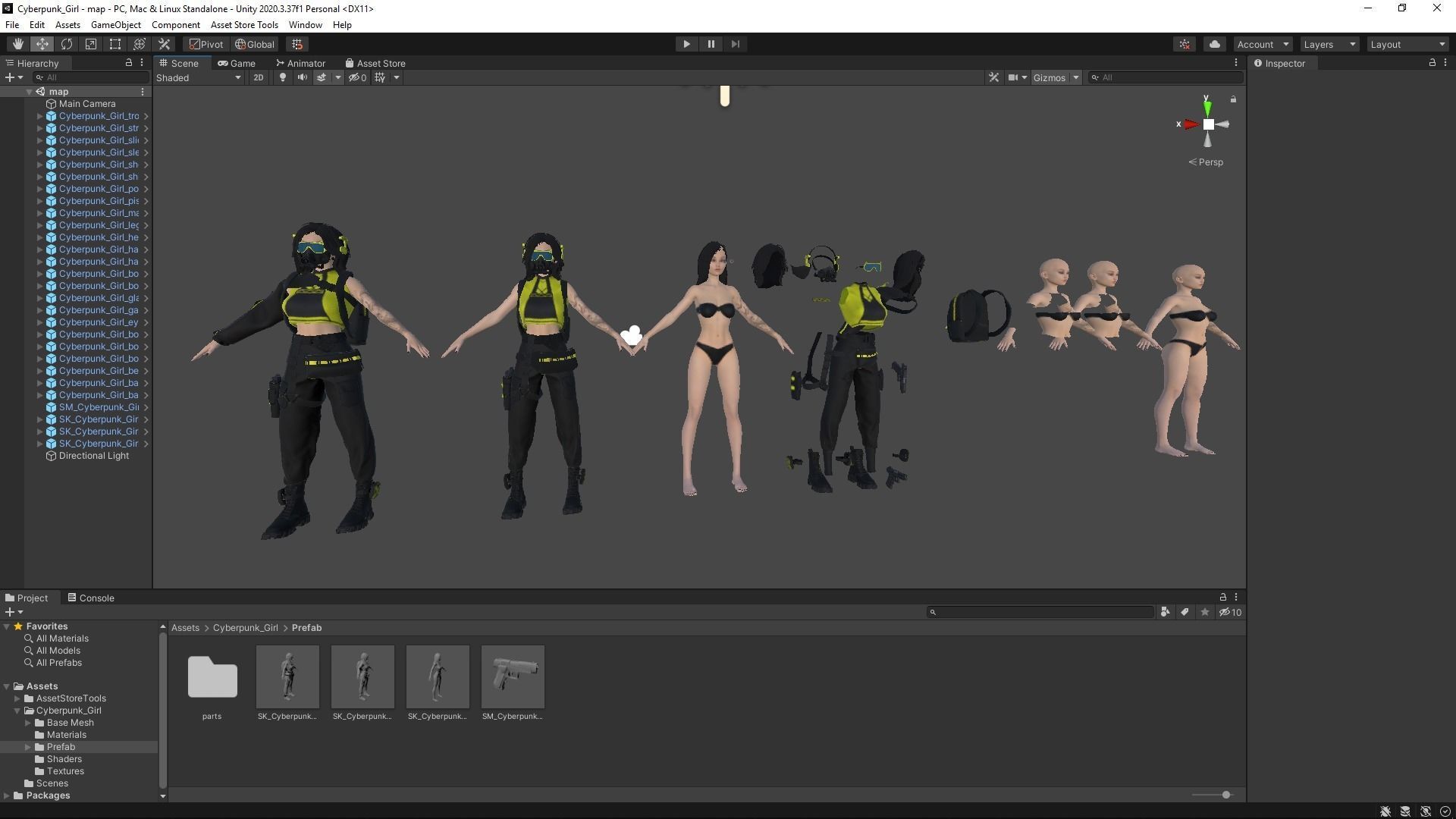Select Main Camera in Hierarchy
Viewport: 1456px width, 819px height.
coord(87,104)
